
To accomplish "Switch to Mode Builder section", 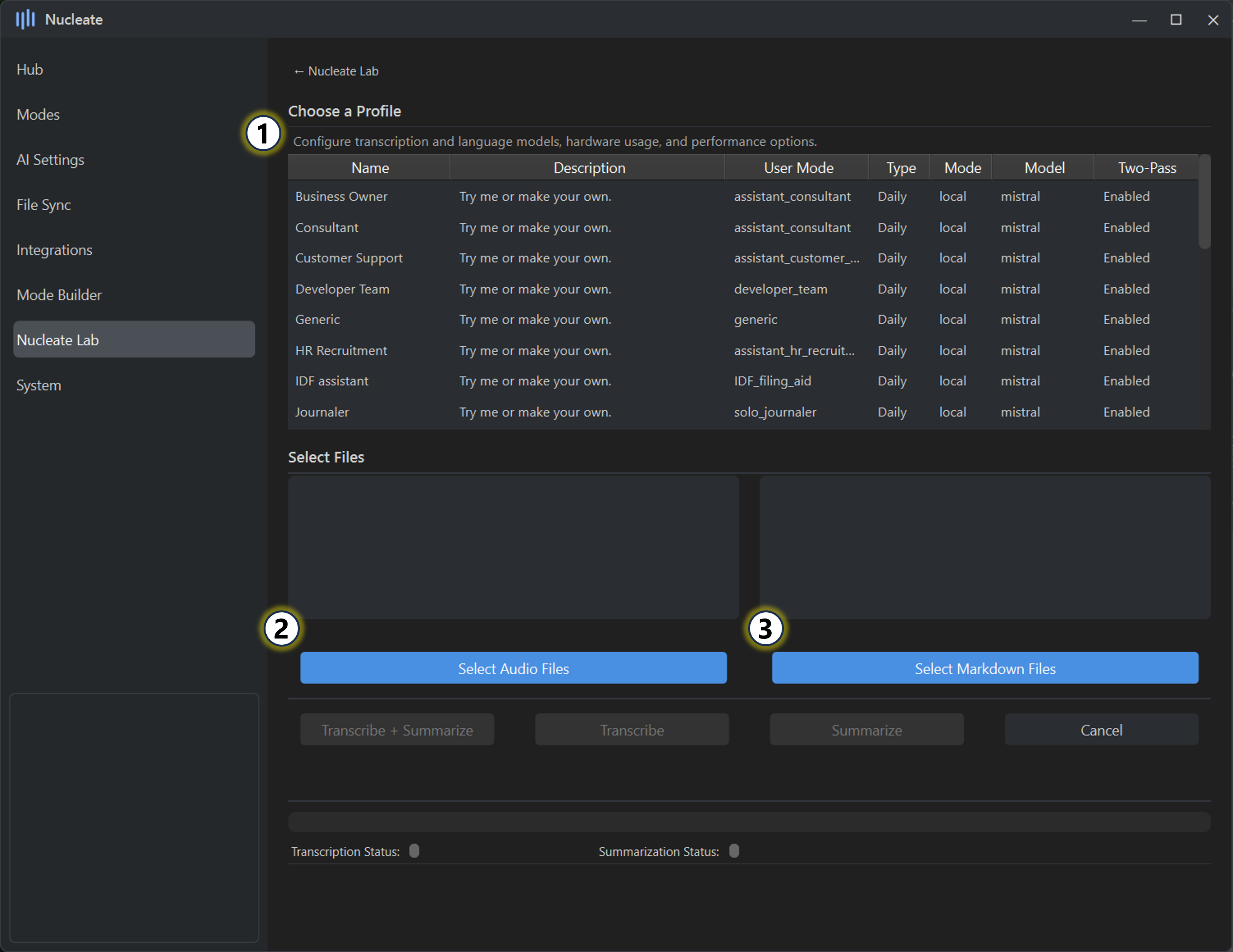I will point(59,295).
